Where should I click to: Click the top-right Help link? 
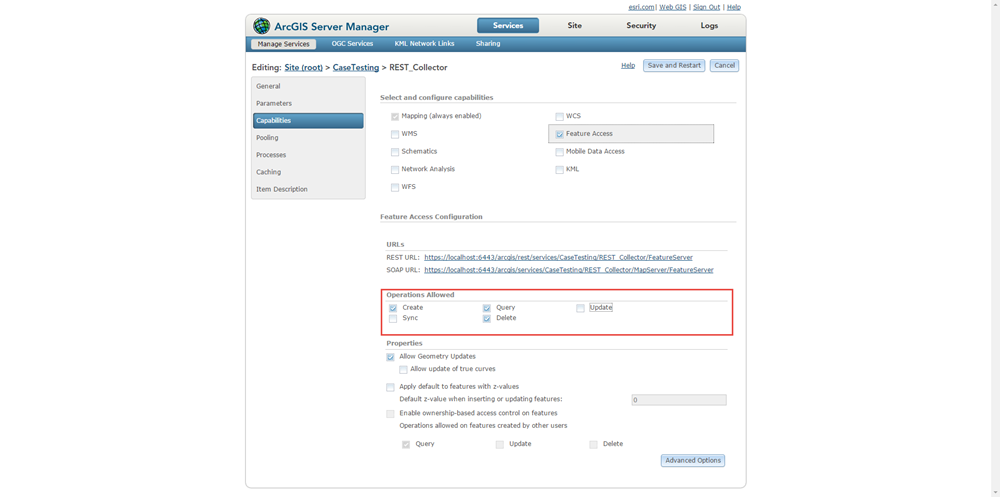click(734, 7)
